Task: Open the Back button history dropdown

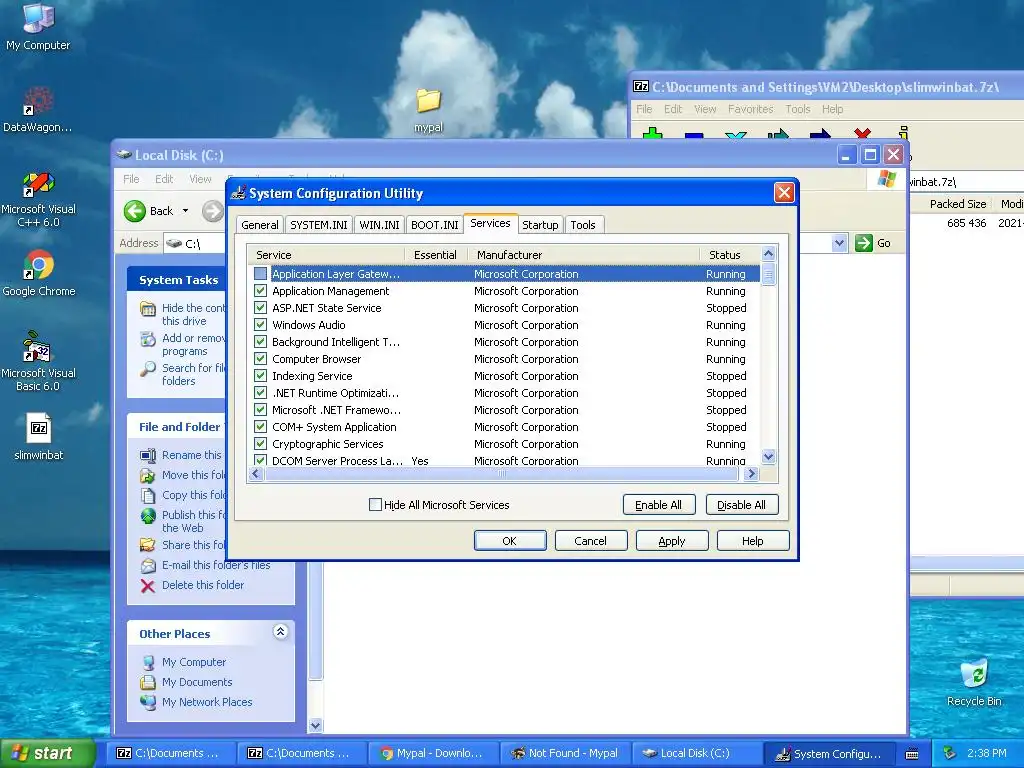Action: tap(185, 211)
